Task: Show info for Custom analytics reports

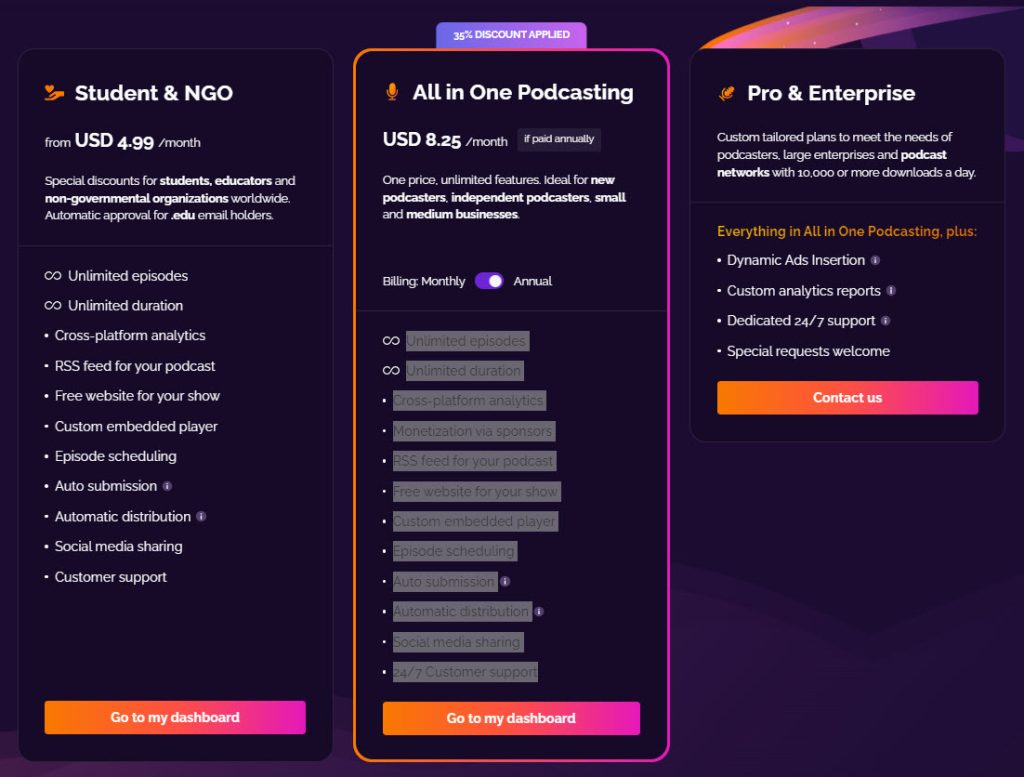Action: tap(891, 291)
